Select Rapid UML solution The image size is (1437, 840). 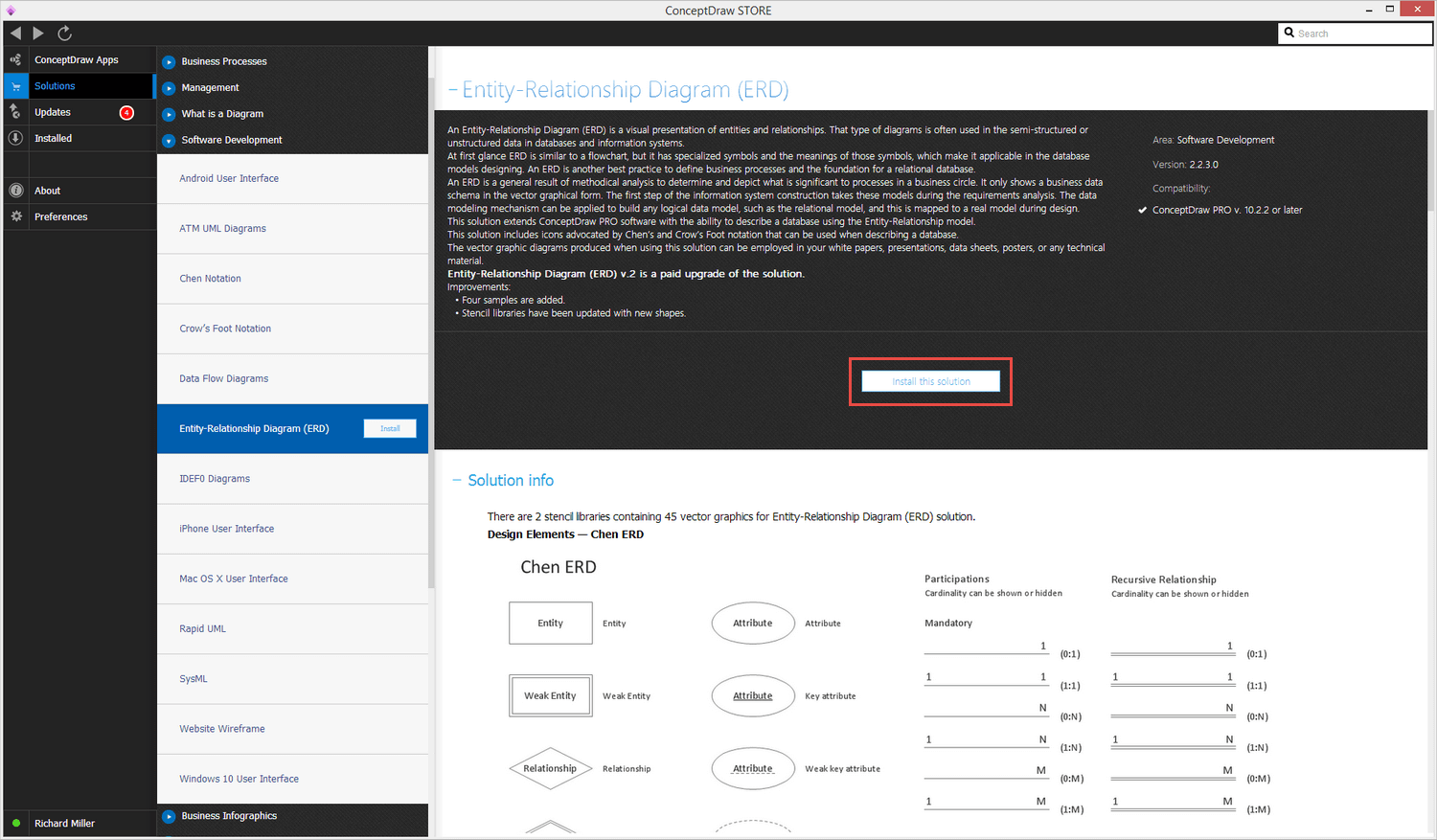click(292, 628)
